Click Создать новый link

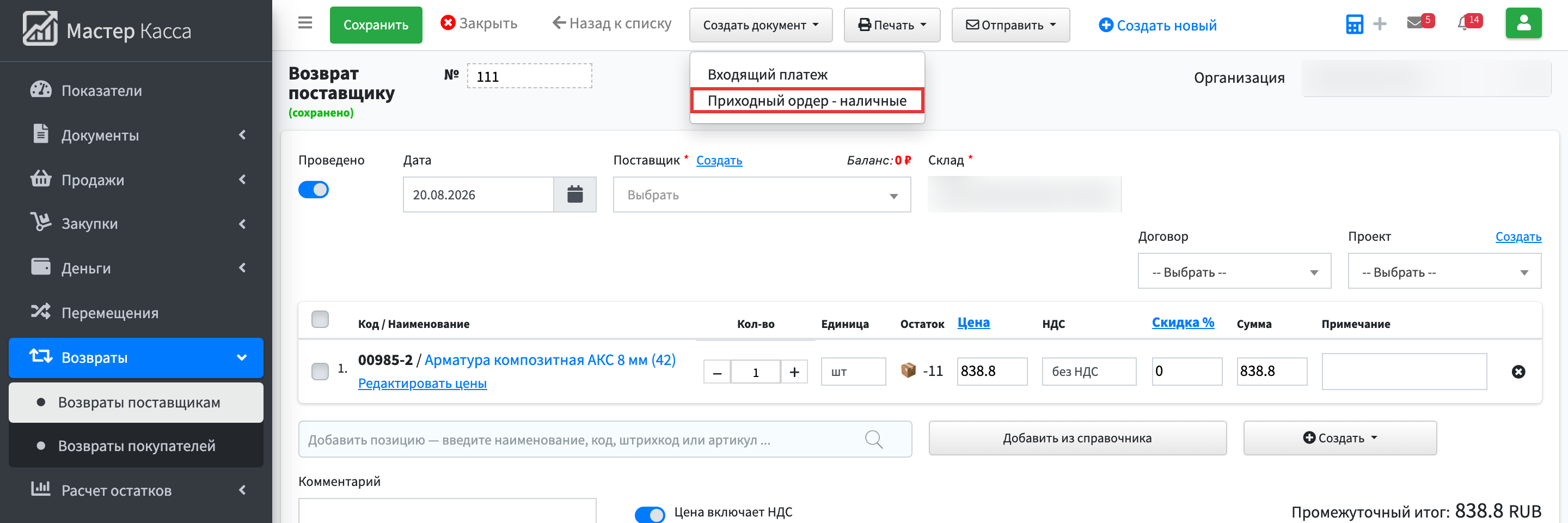click(1157, 25)
